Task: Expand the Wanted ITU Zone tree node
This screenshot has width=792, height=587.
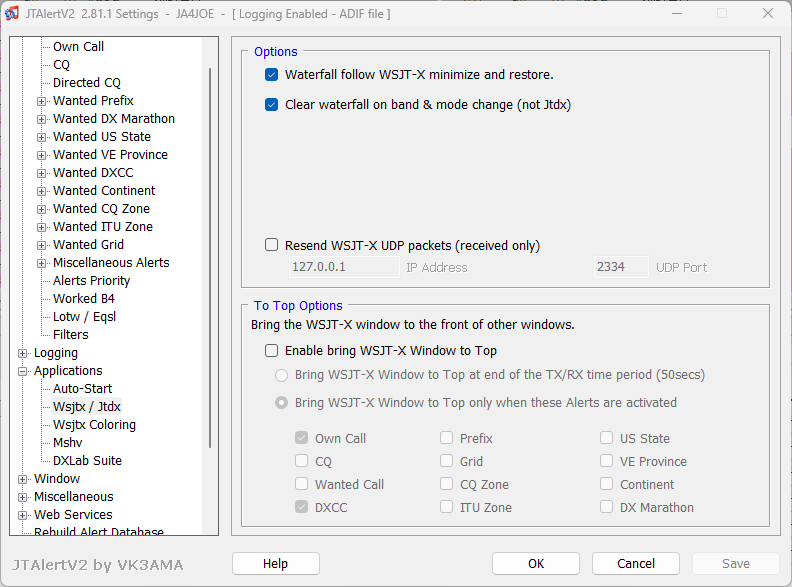Action: point(41,227)
